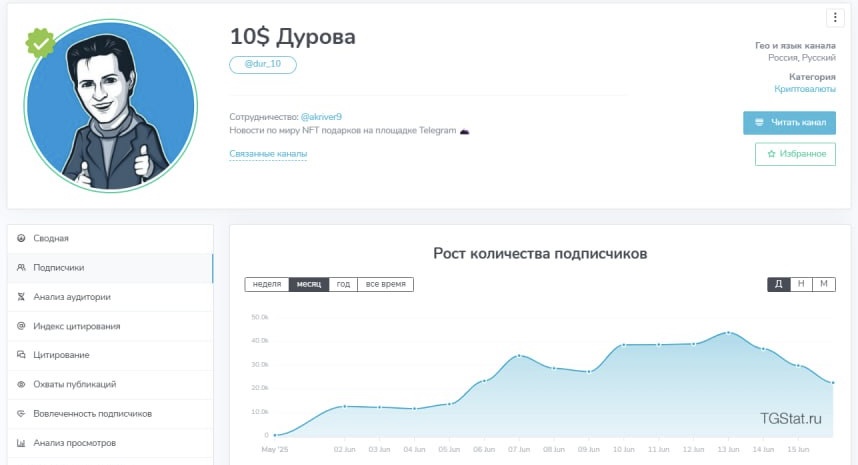Click the Охваты публикаций eye icon
Image resolution: width=858 pixels, height=465 pixels.
(x=21, y=384)
